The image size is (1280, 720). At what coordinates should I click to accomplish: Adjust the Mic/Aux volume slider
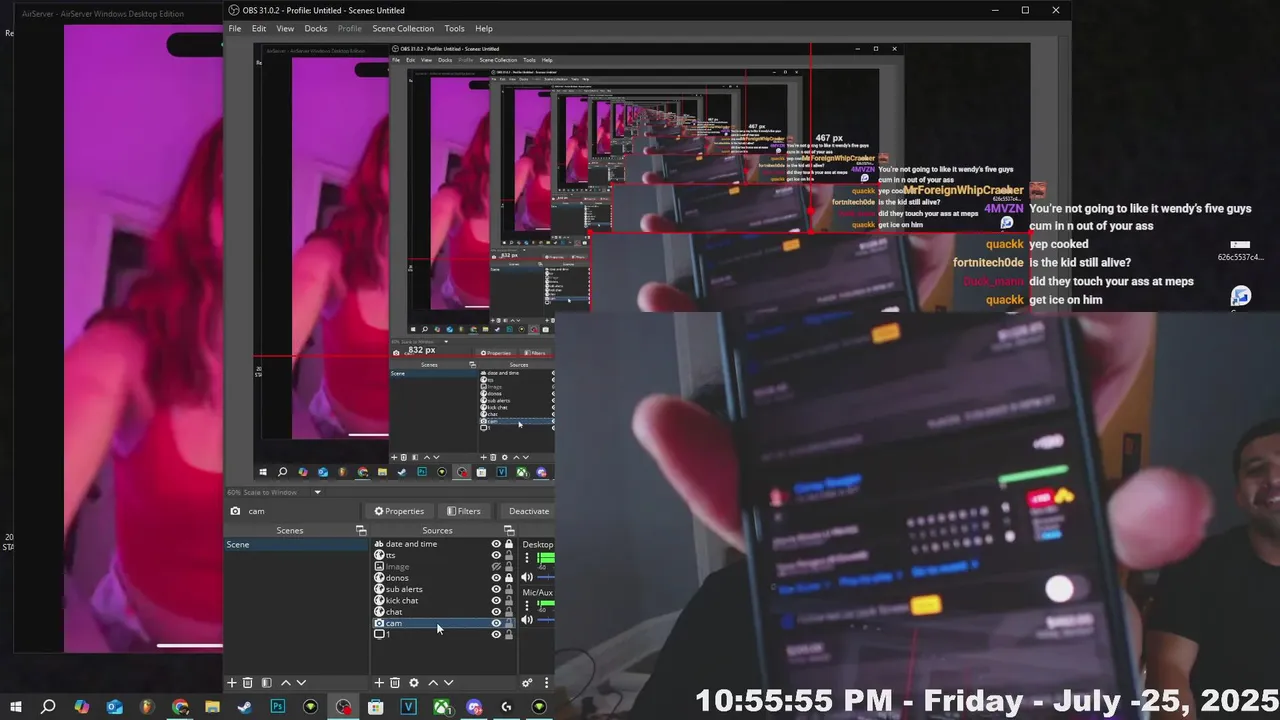[546, 620]
